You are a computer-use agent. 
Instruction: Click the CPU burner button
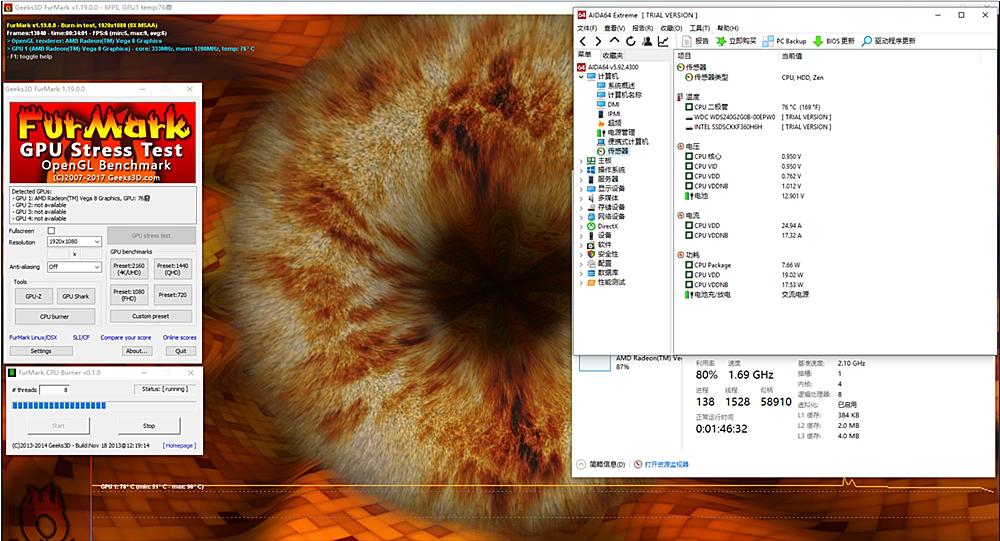(x=55, y=316)
